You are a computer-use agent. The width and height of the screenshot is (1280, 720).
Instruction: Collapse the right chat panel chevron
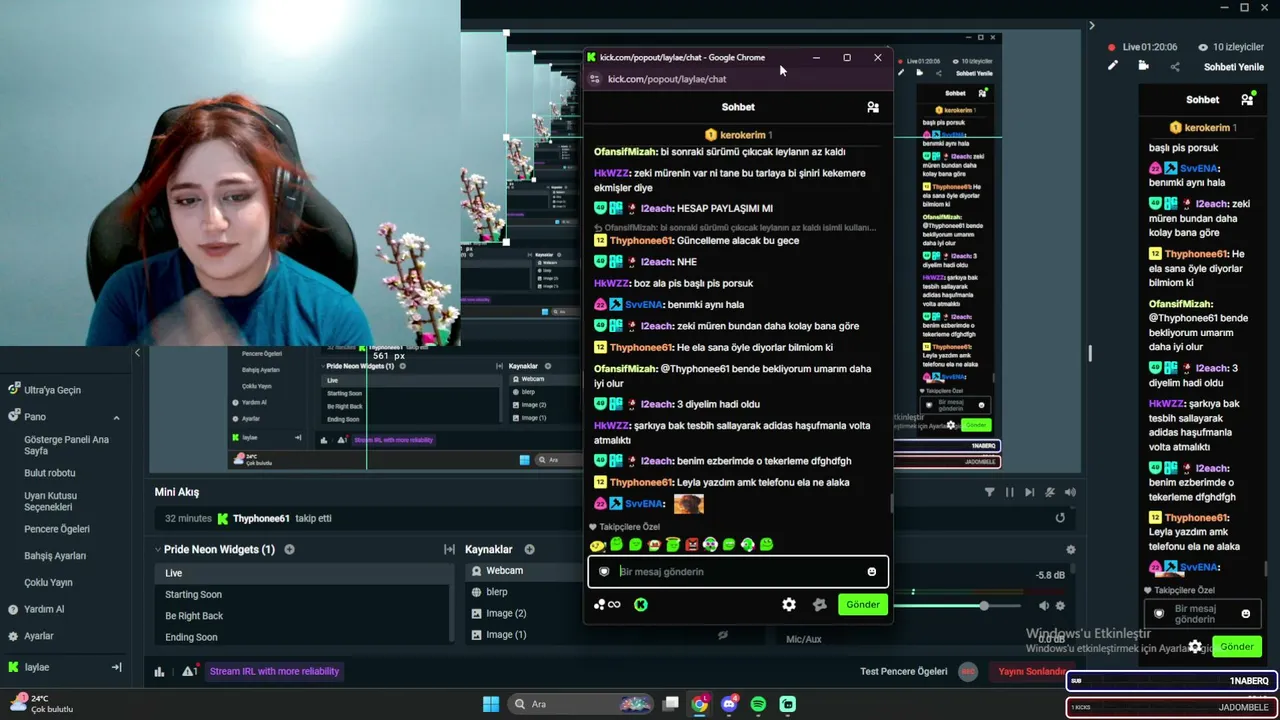click(1091, 26)
